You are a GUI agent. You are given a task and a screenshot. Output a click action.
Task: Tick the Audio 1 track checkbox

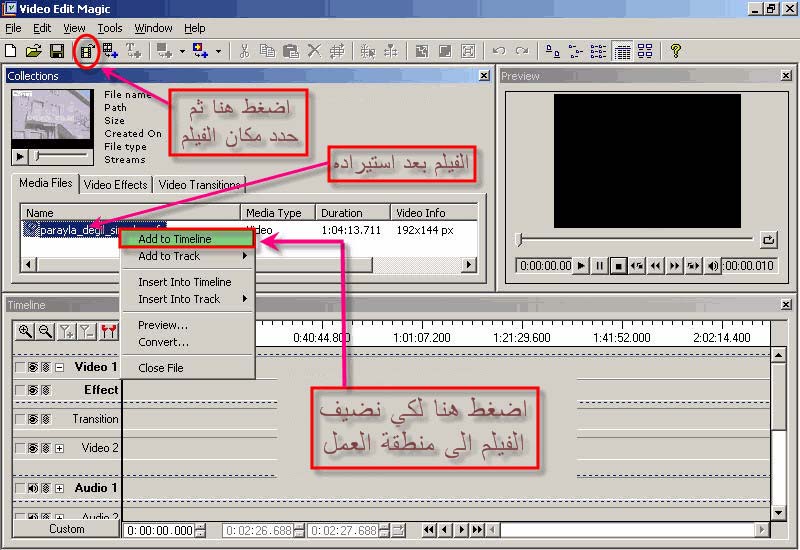tap(19, 488)
